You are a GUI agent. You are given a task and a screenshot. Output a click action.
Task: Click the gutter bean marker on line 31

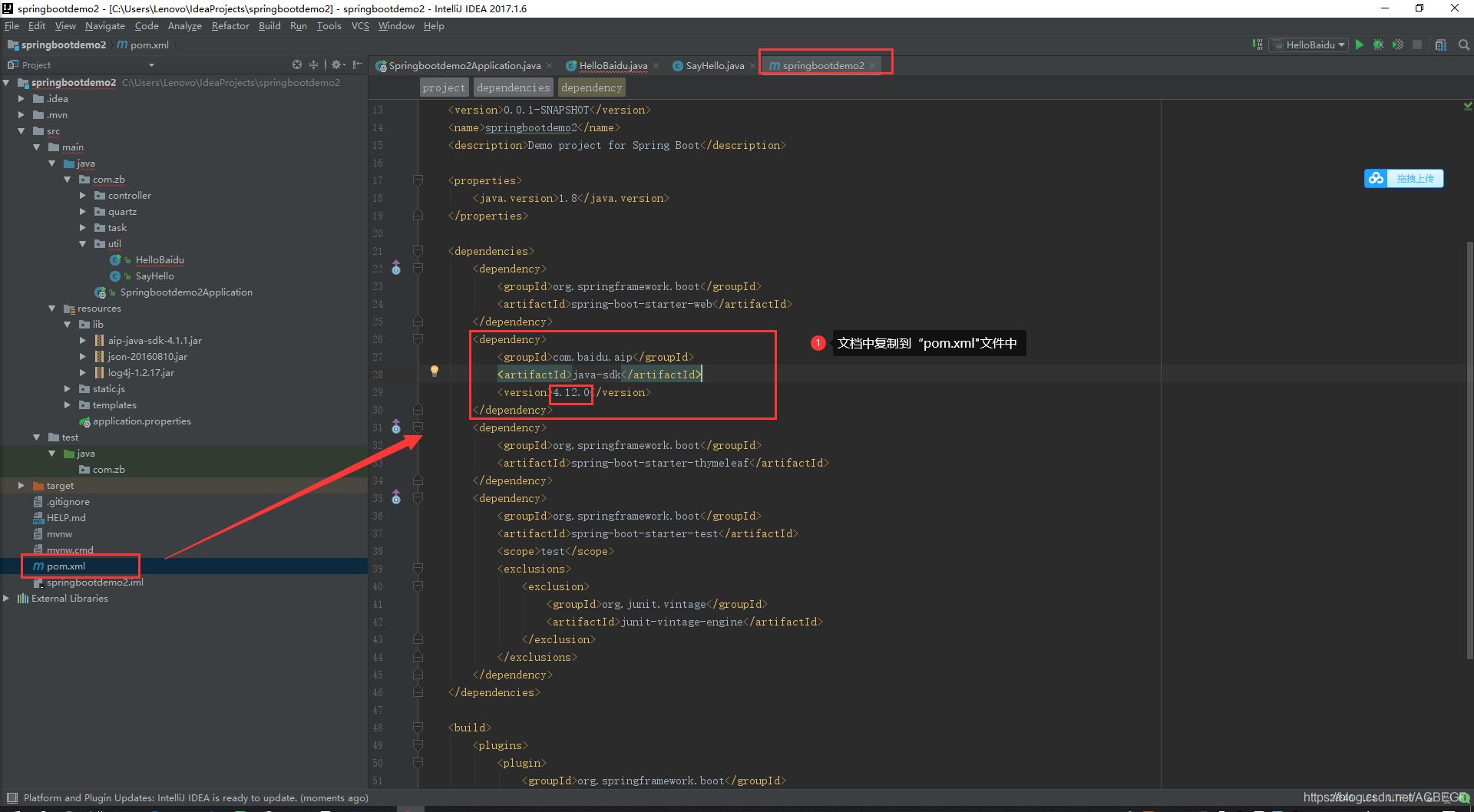[x=396, y=427]
